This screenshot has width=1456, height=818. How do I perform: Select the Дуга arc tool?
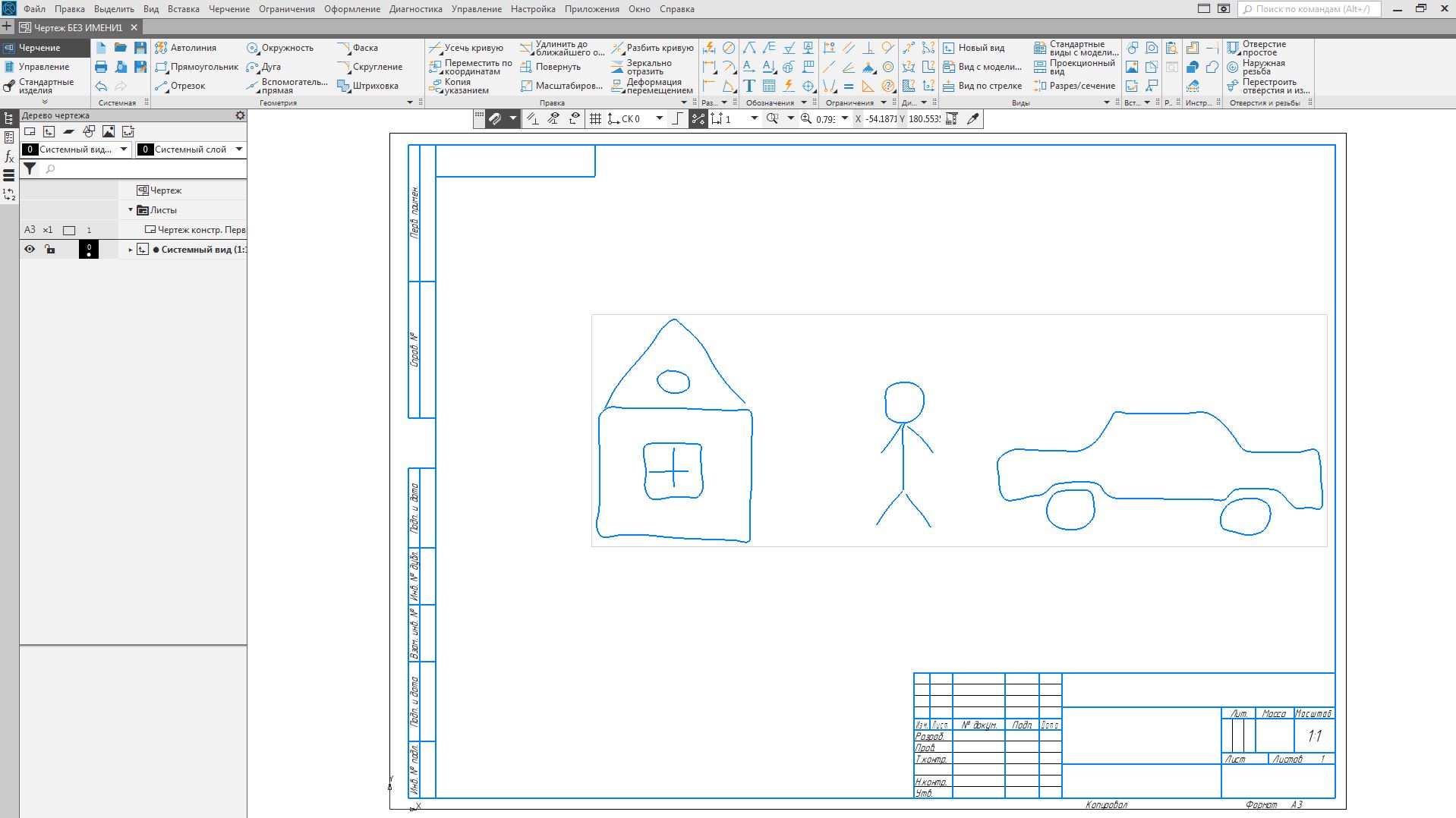263,67
